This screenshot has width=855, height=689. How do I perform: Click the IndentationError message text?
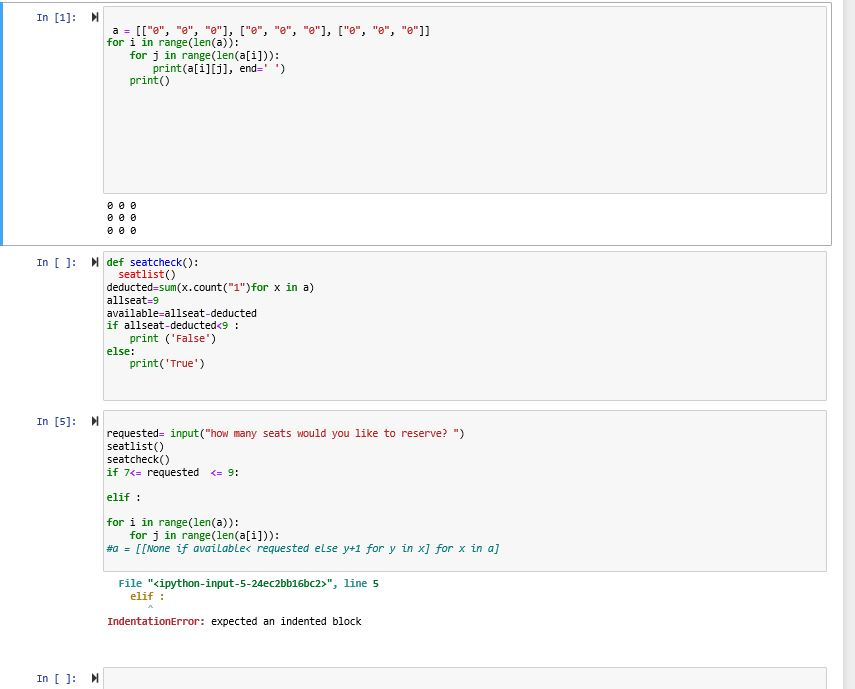click(x=234, y=621)
